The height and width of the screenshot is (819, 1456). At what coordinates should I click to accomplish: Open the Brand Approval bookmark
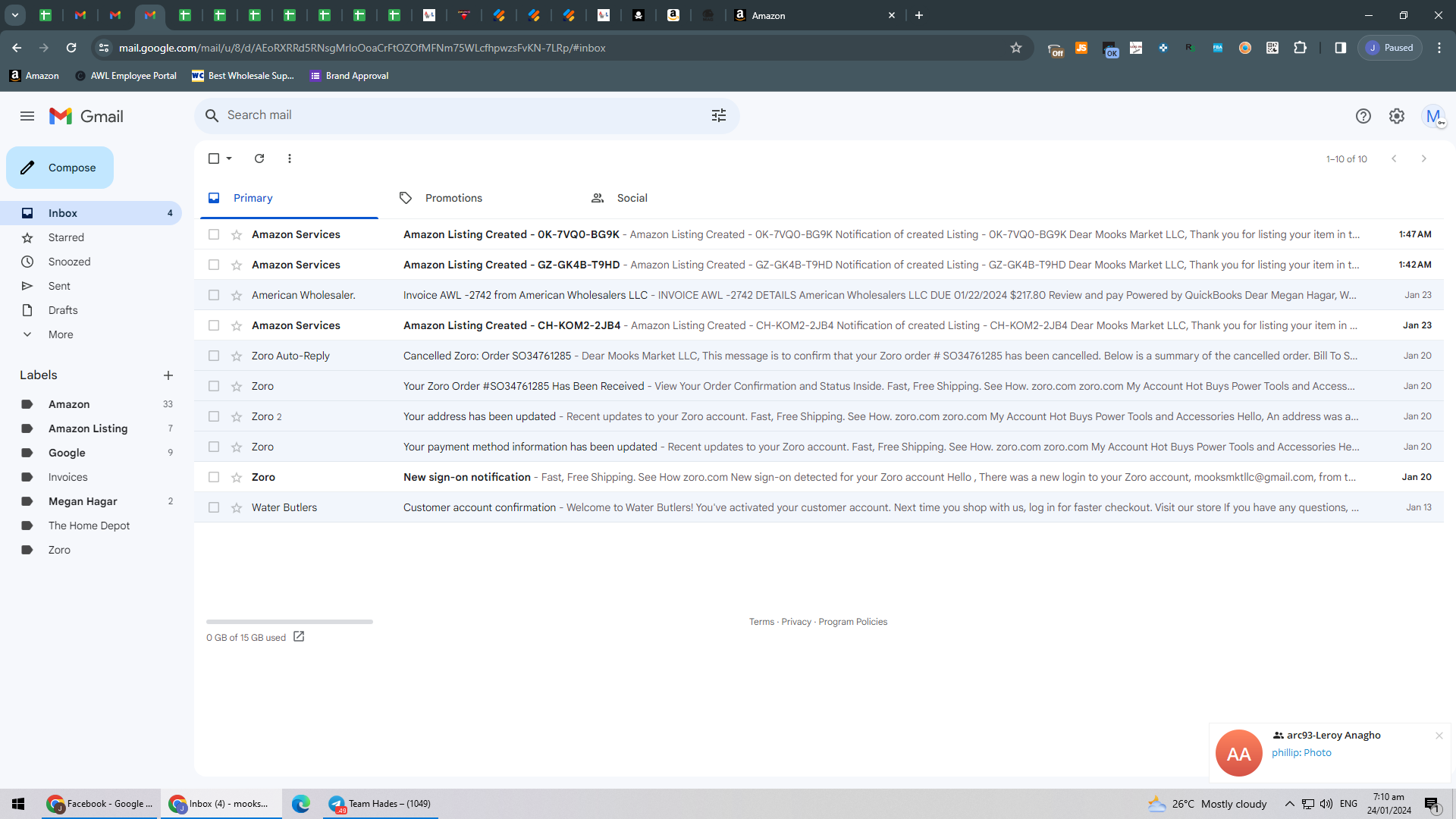click(x=349, y=76)
